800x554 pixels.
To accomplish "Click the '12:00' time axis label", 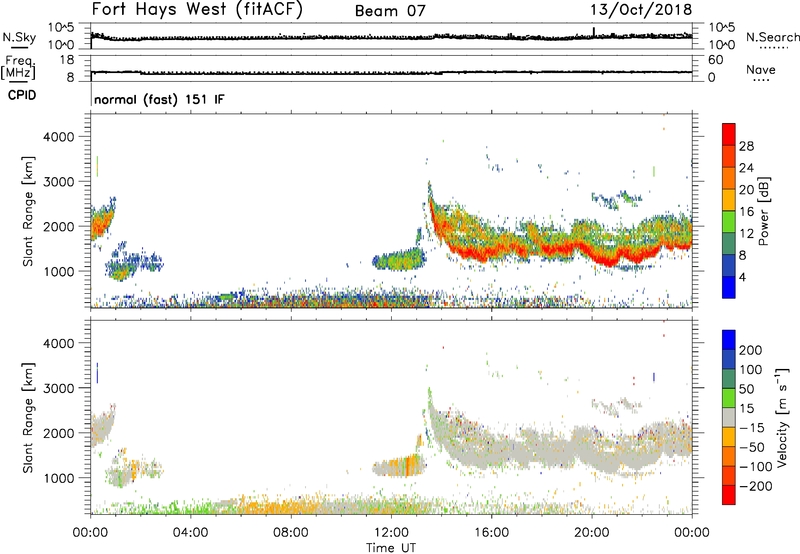I will [391, 533].
